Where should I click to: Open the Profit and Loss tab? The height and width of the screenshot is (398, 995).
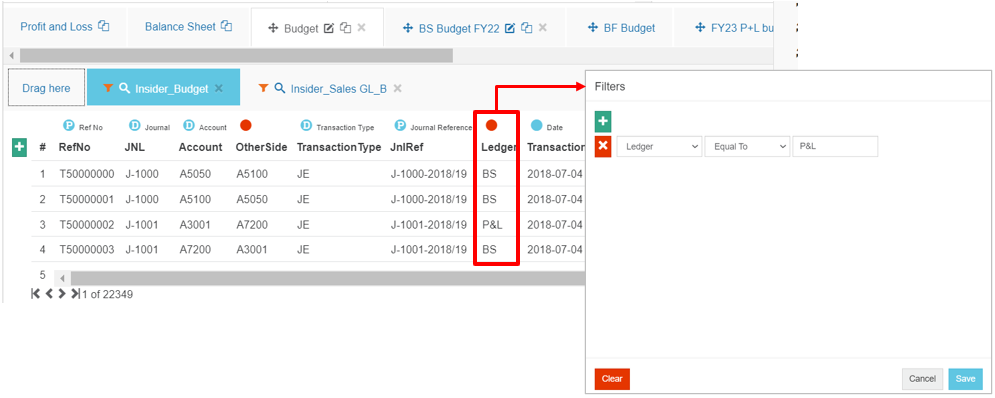[56, 27]
